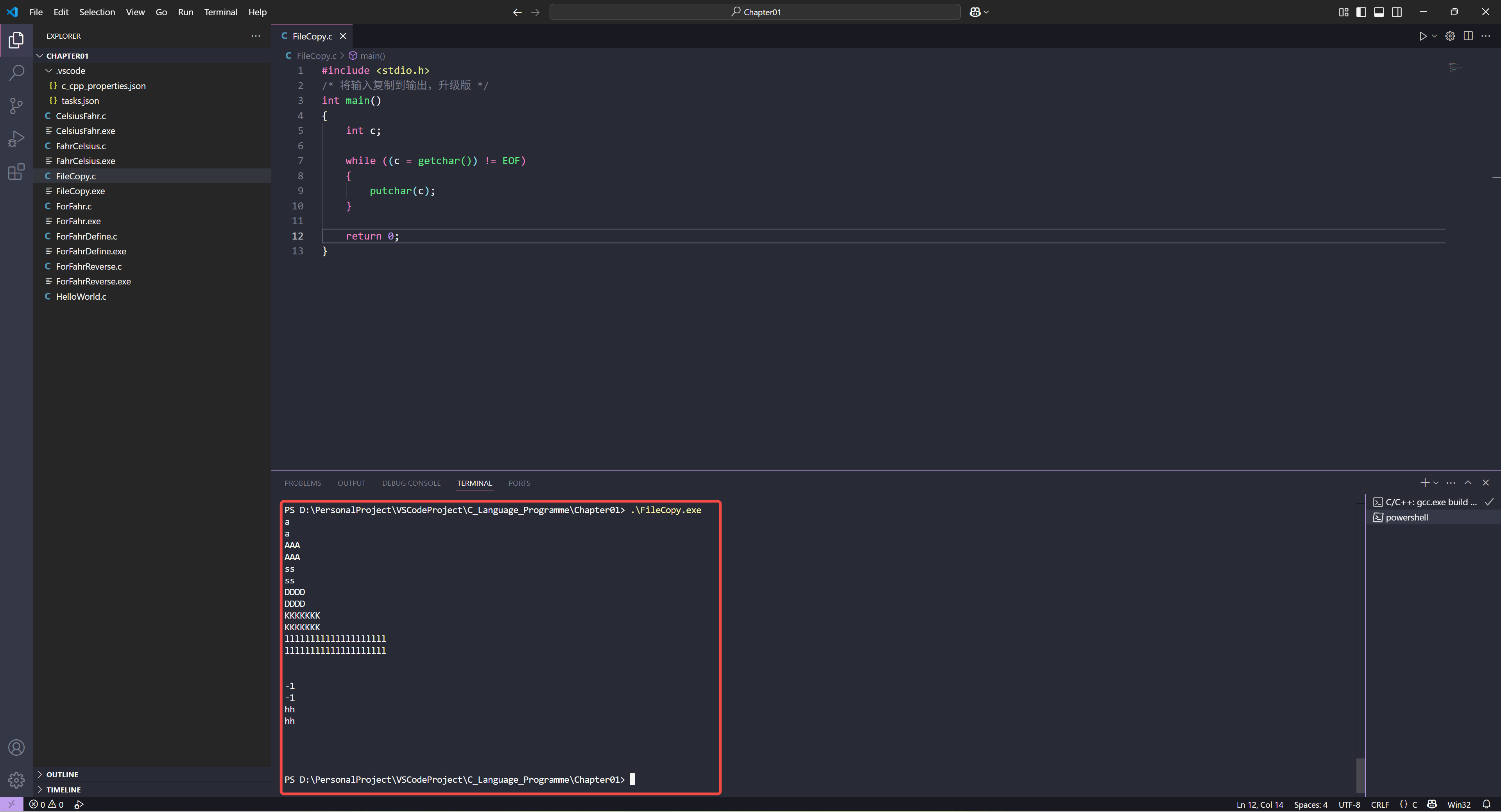Open HelloWorld.c from the explorer

click(x=81, y=297)
